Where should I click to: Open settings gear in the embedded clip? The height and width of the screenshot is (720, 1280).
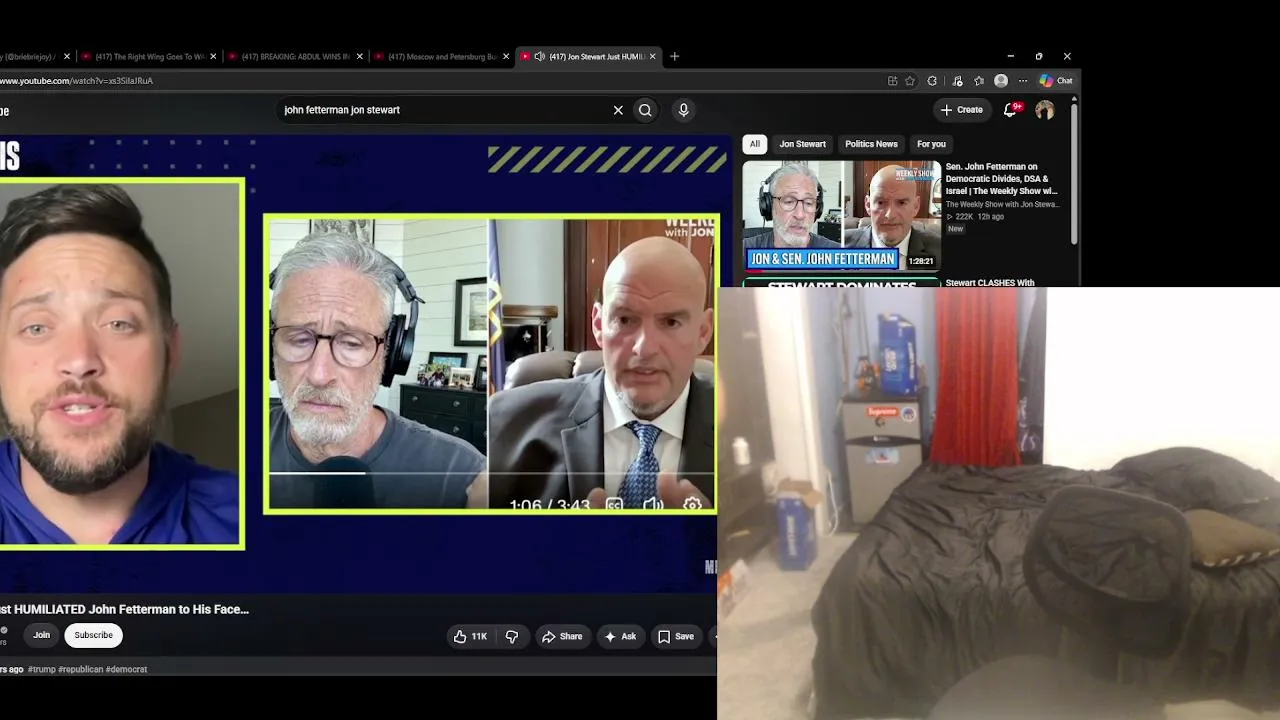click(692, 505)
